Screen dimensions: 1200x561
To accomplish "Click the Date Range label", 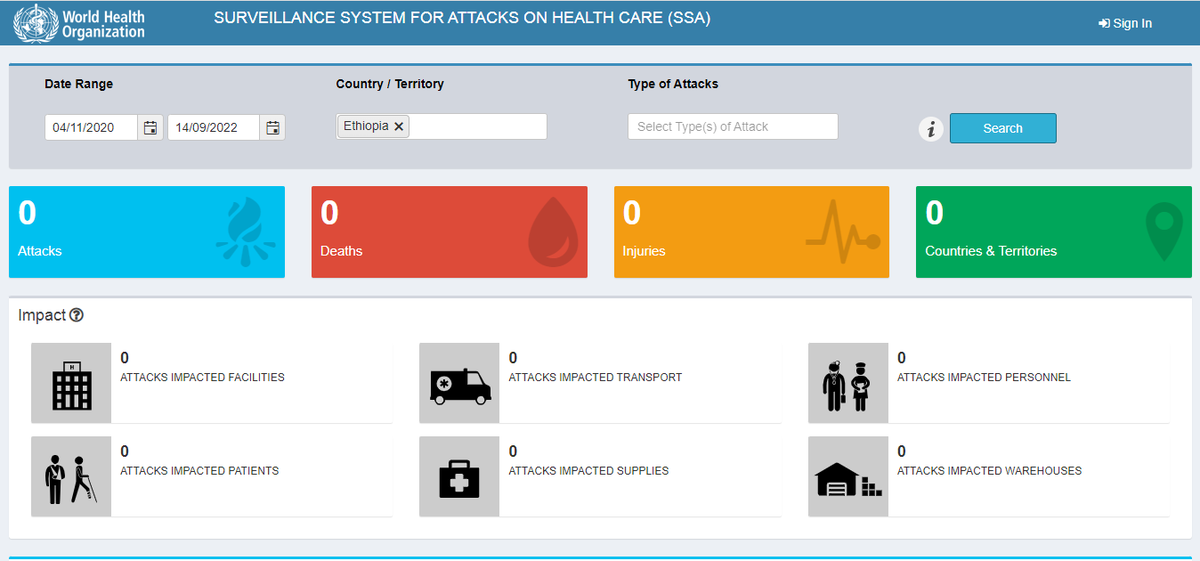I will [79, 84].
